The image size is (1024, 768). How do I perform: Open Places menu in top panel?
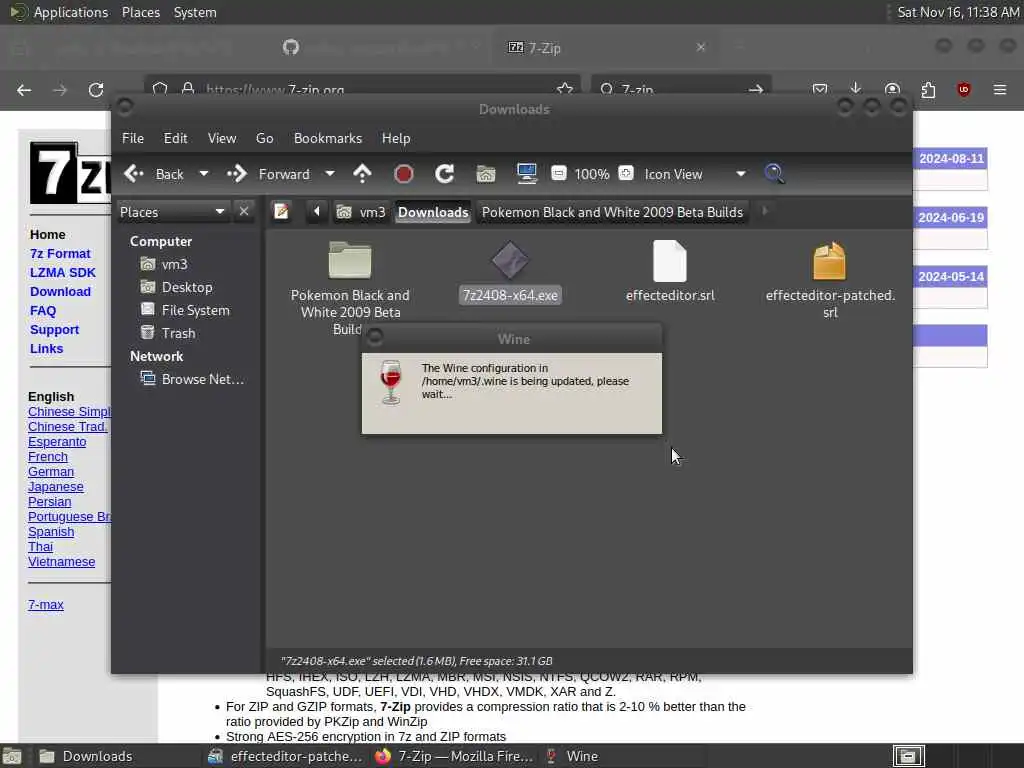click(140, 12)
